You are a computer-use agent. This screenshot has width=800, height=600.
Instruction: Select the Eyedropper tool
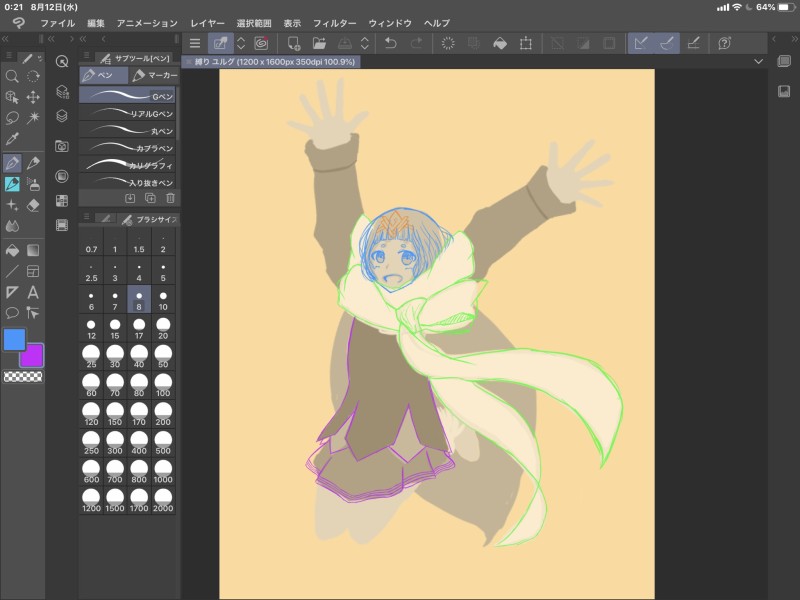(12, 139)
